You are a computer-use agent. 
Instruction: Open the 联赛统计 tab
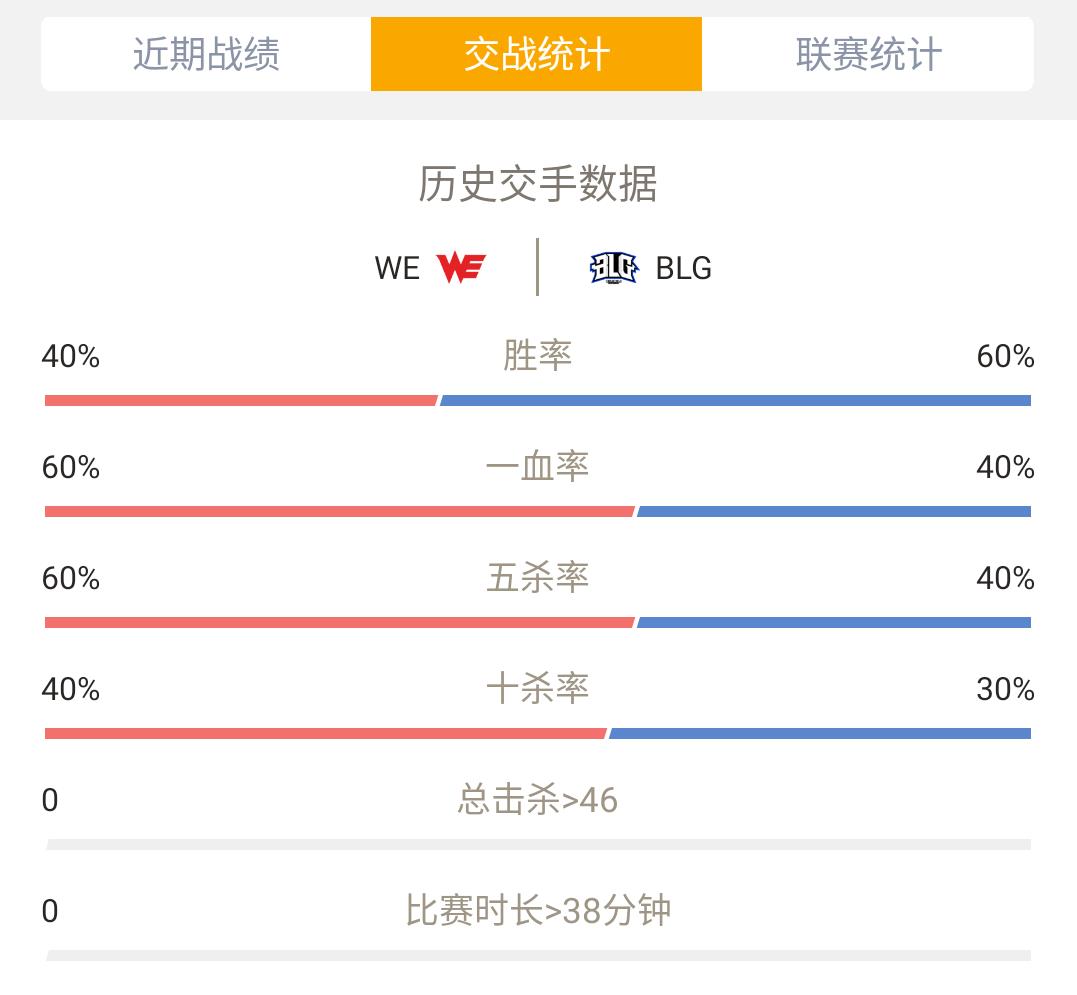coord(868,54)
